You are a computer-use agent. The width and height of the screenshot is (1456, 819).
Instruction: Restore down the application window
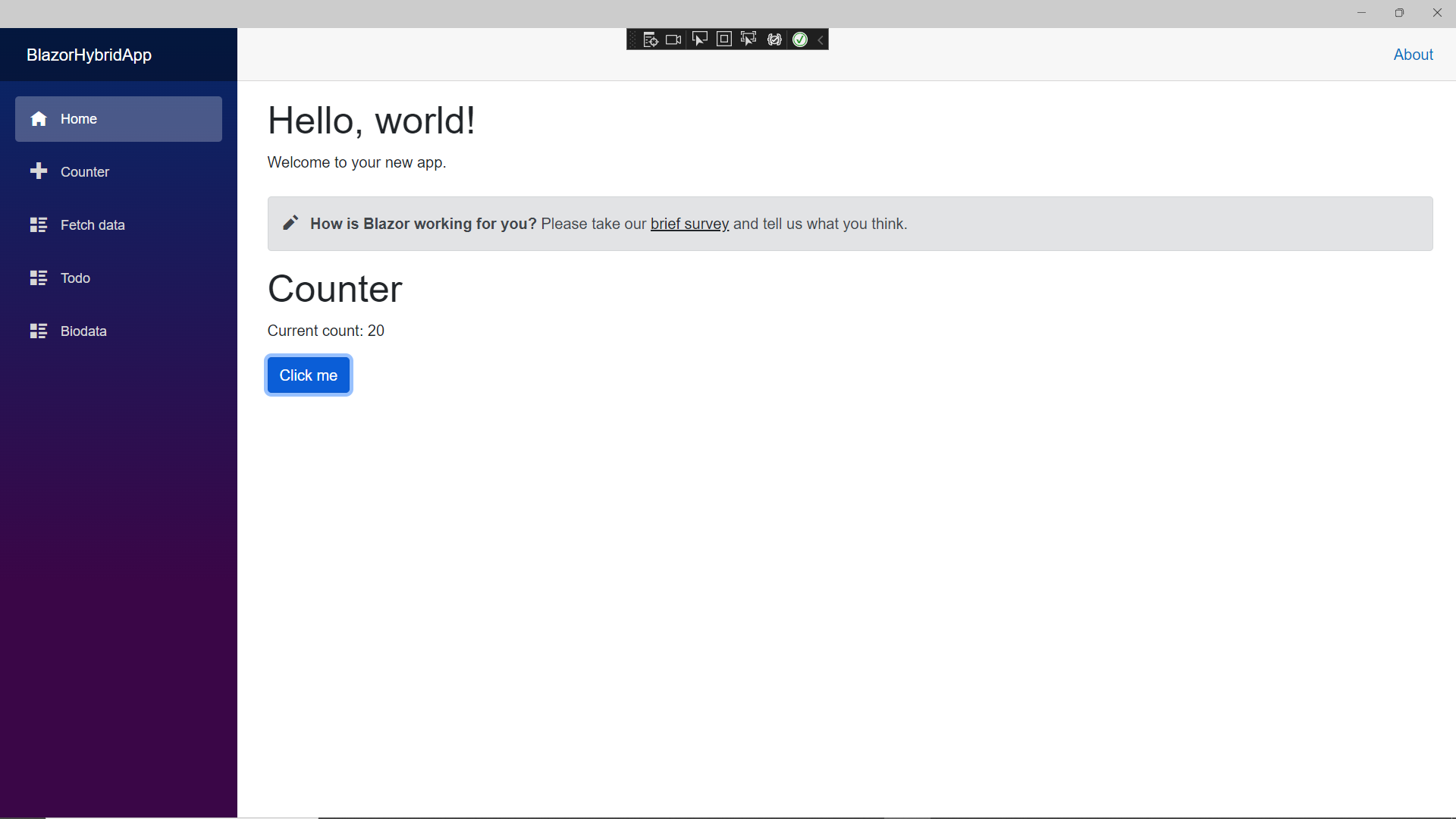coord(1399,12)
